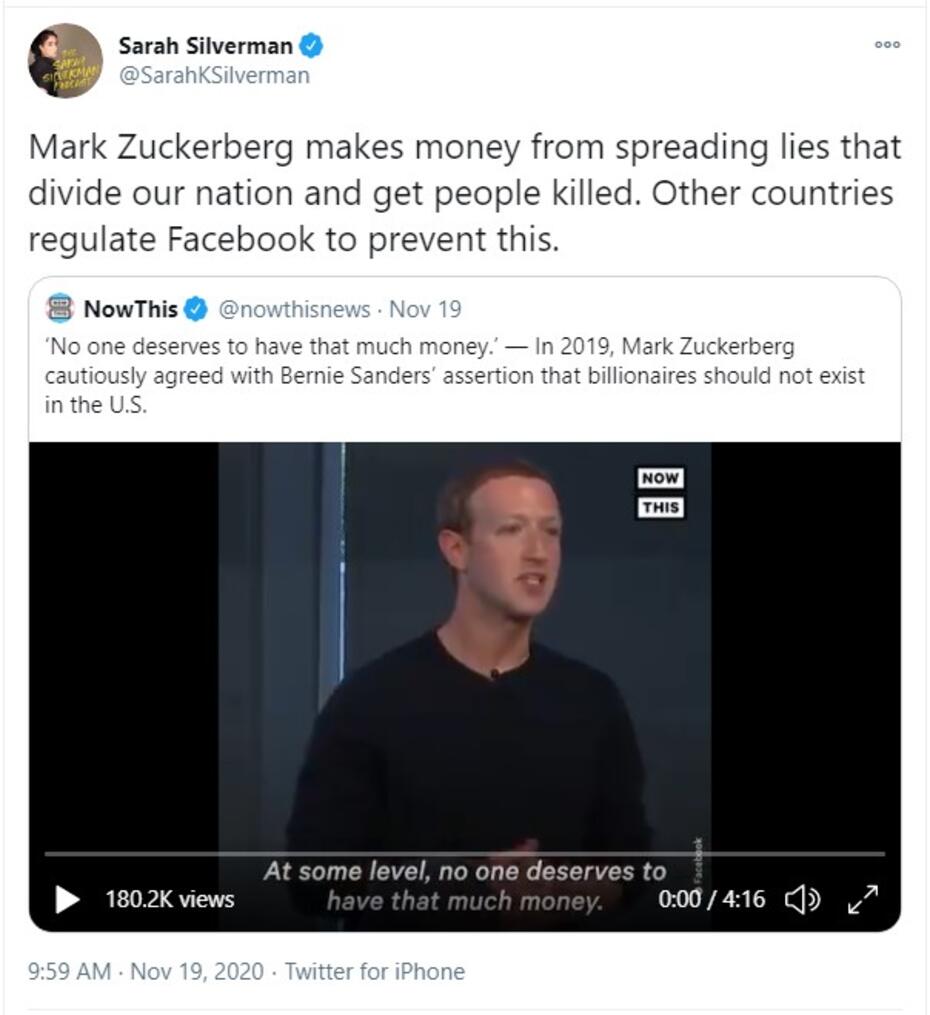Image resolution: width=930 pixels, height=1015 pixels.
Task: Open the Sarah Silverman display name
Action: click(x=205, y=46)
